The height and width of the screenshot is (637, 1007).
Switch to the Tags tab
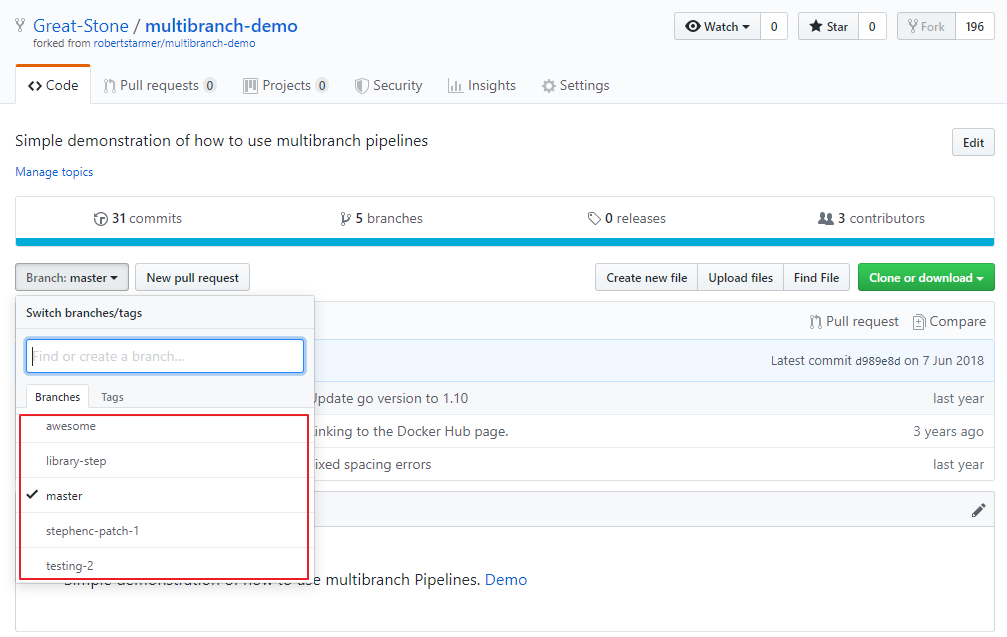112,397
